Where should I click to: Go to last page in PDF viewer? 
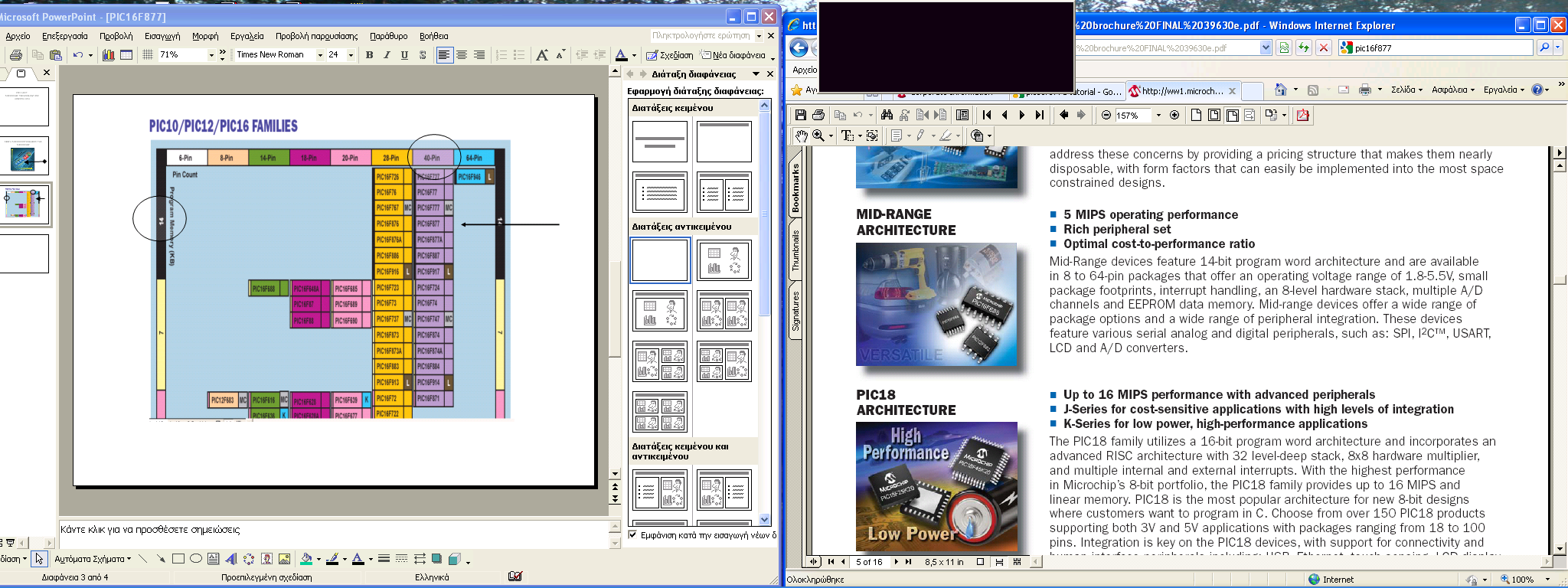tap(1040, 115)
